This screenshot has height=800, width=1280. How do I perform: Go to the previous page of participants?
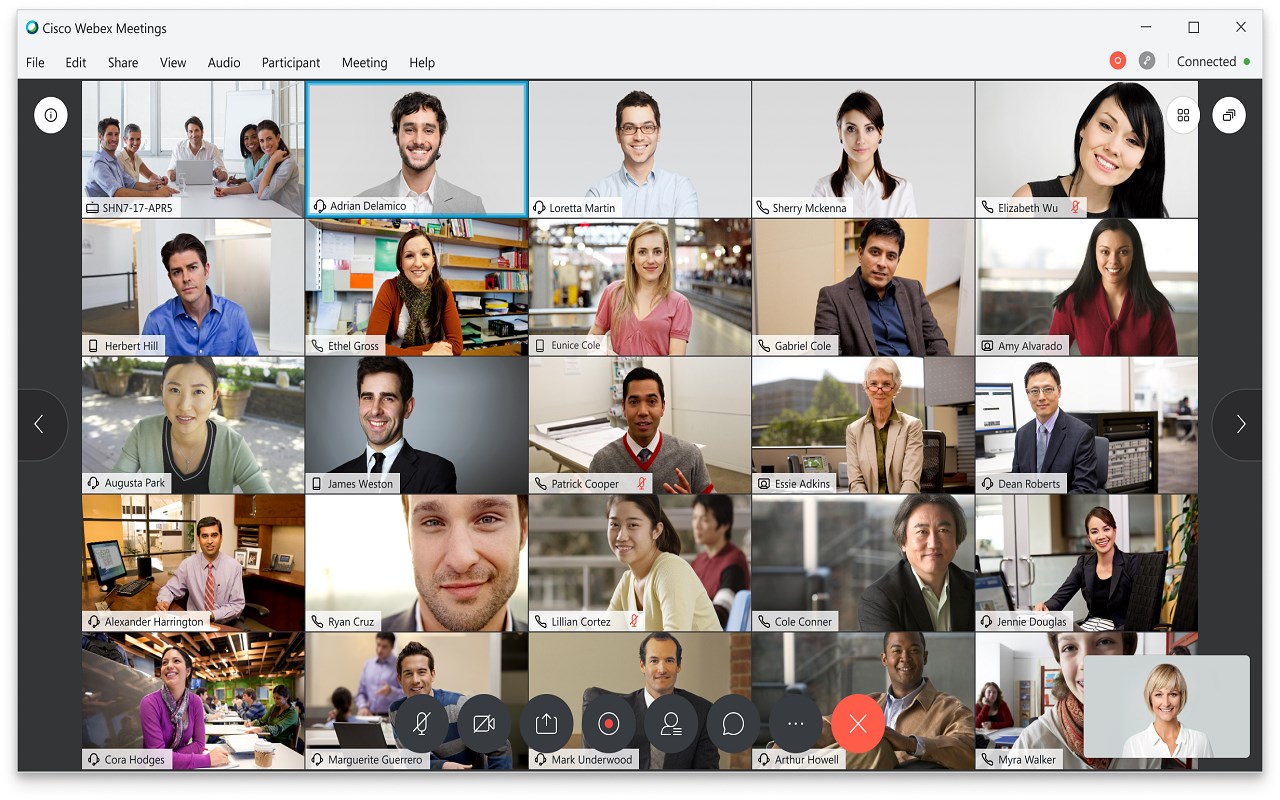[40, 425]
